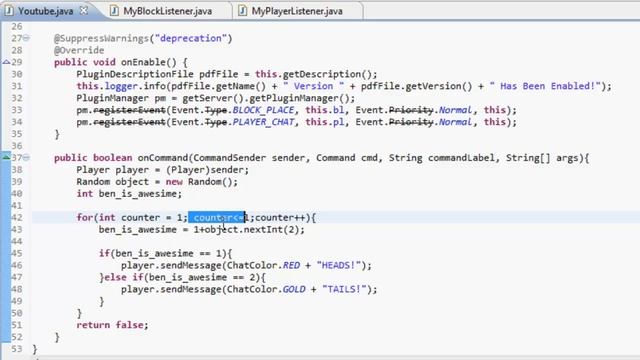Click the "commandLabel" parameter

click(x=461, y=158)
